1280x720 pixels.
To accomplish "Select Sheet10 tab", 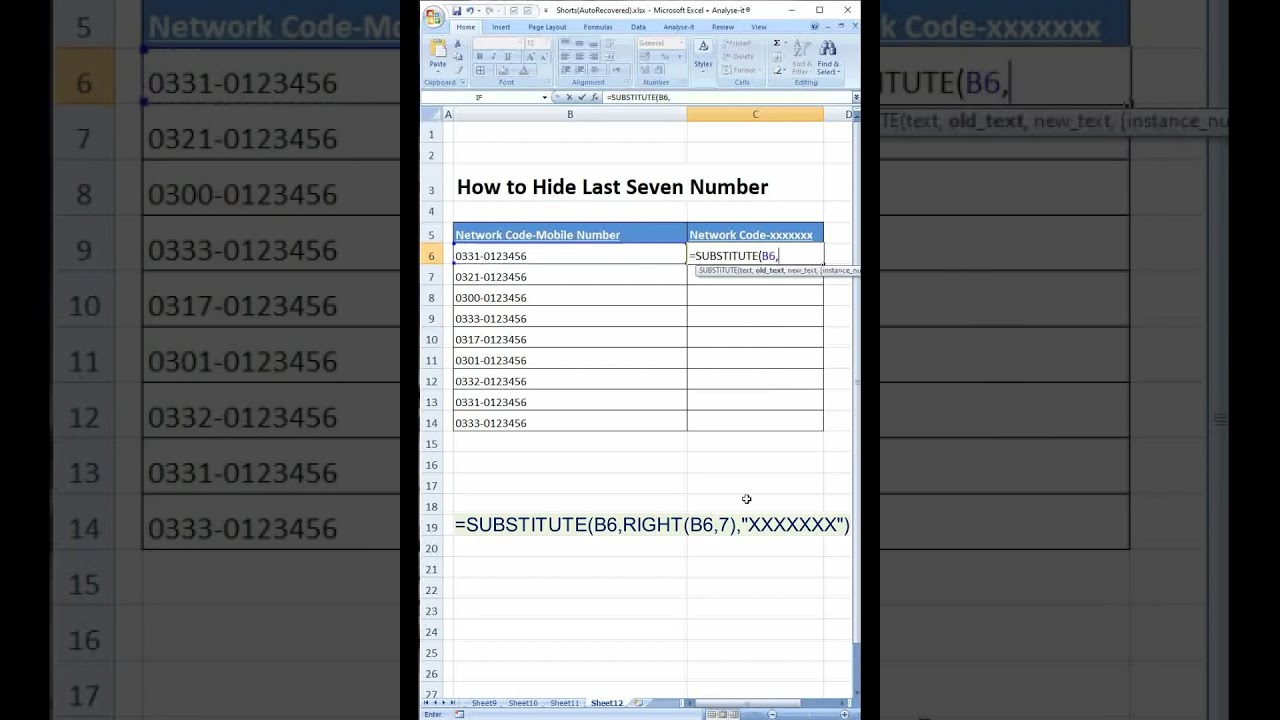I will 523,703.
